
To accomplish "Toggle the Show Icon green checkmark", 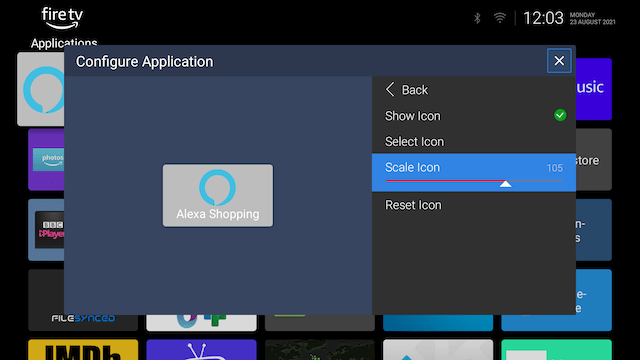I will [x=560, y=115].
